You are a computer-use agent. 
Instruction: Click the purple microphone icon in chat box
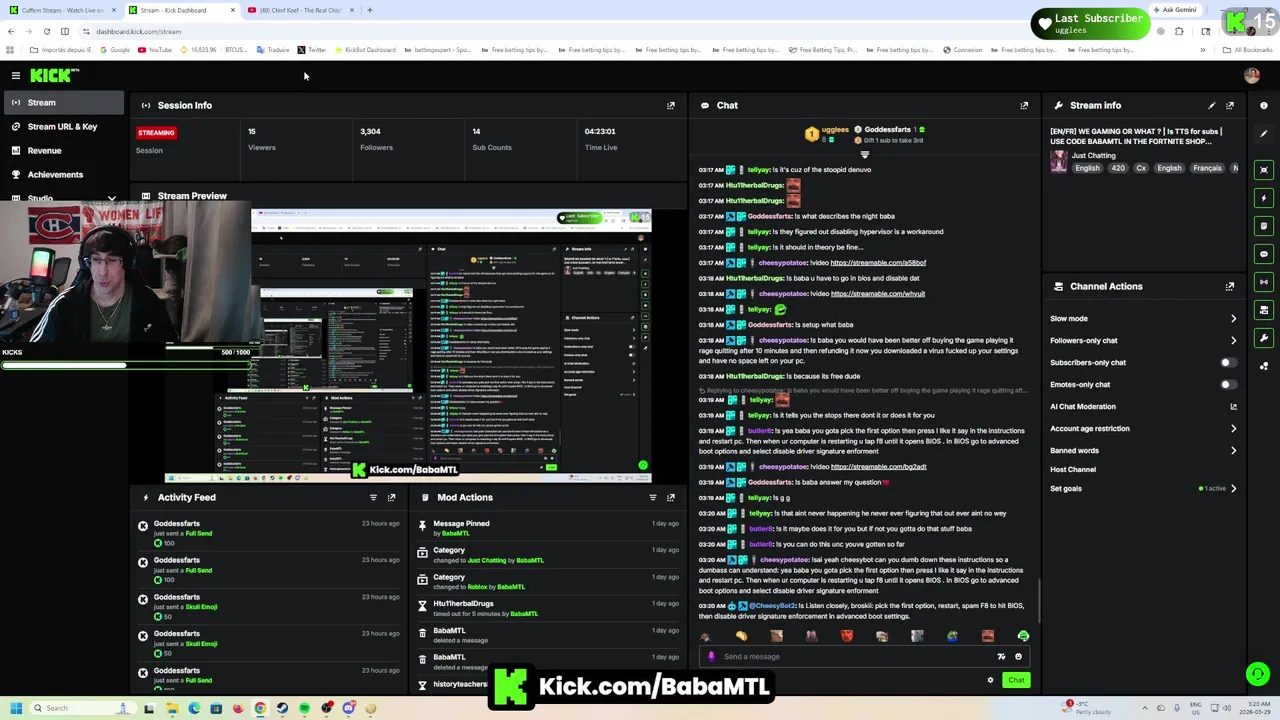(711, 657)
